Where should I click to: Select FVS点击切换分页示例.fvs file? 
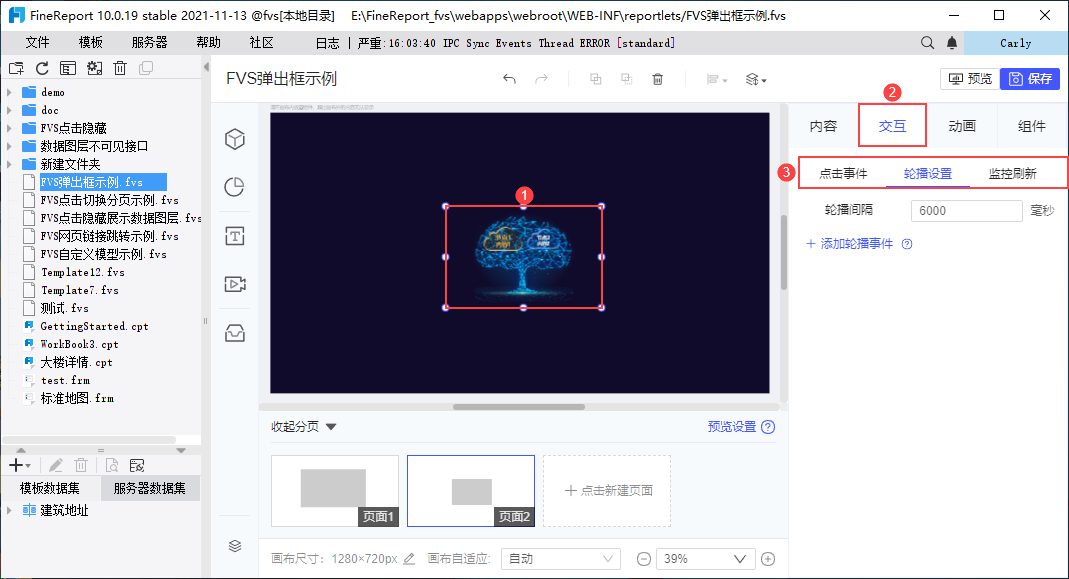click(x=109, y=201)
